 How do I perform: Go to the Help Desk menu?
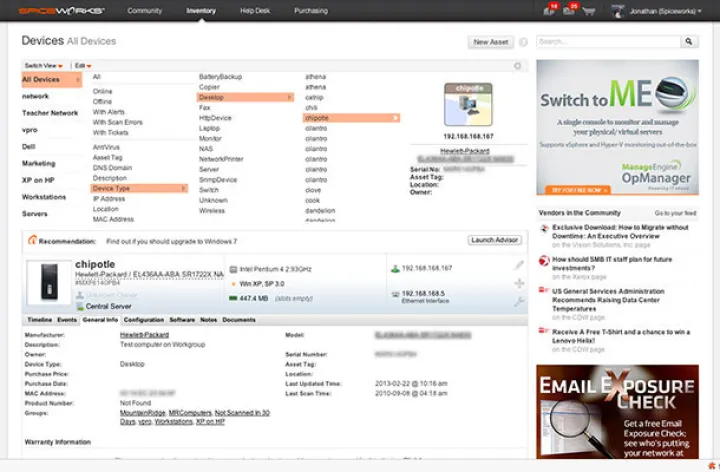[x=256, y=11]
